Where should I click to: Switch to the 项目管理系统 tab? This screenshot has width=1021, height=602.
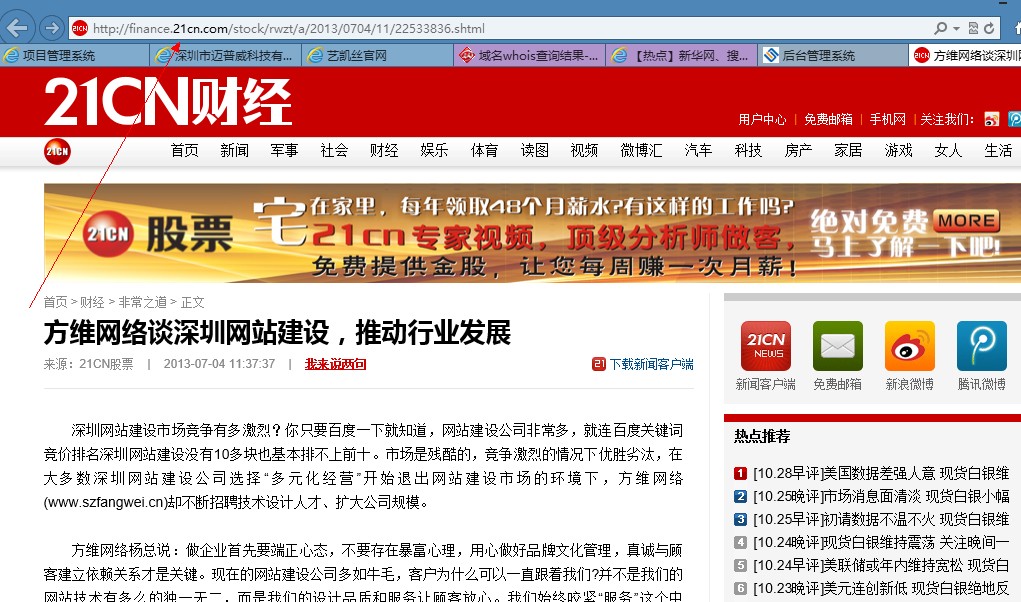pos(75,56)
